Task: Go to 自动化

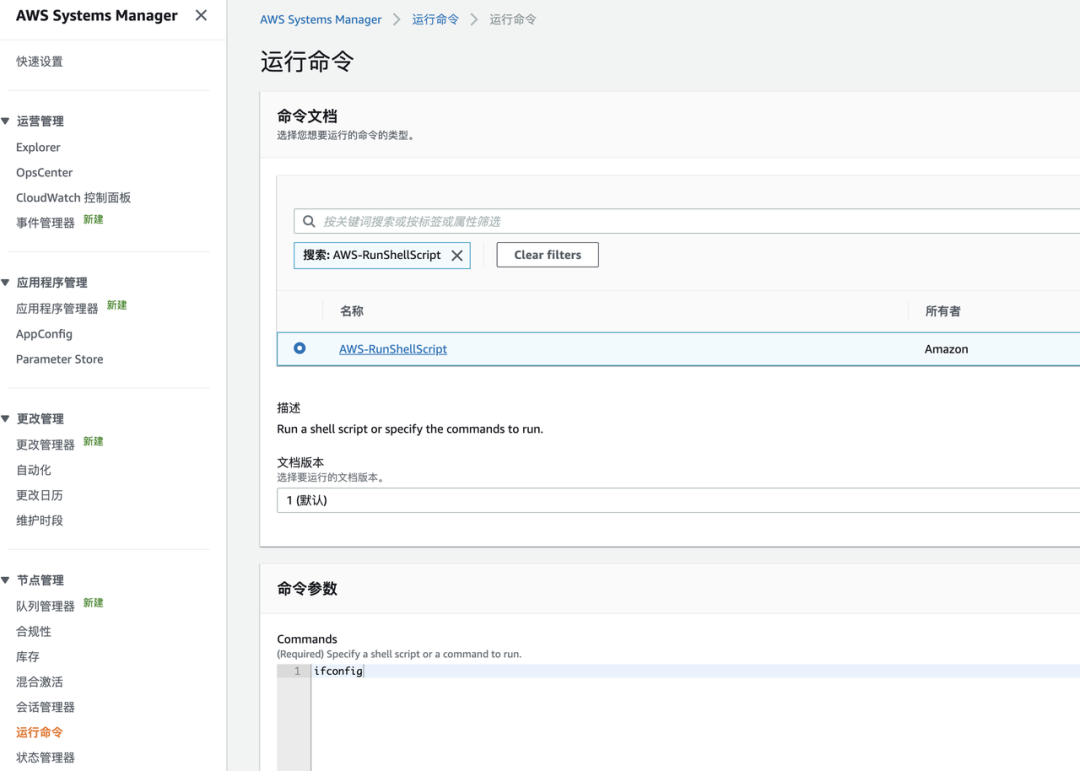Action: (33, 470)
